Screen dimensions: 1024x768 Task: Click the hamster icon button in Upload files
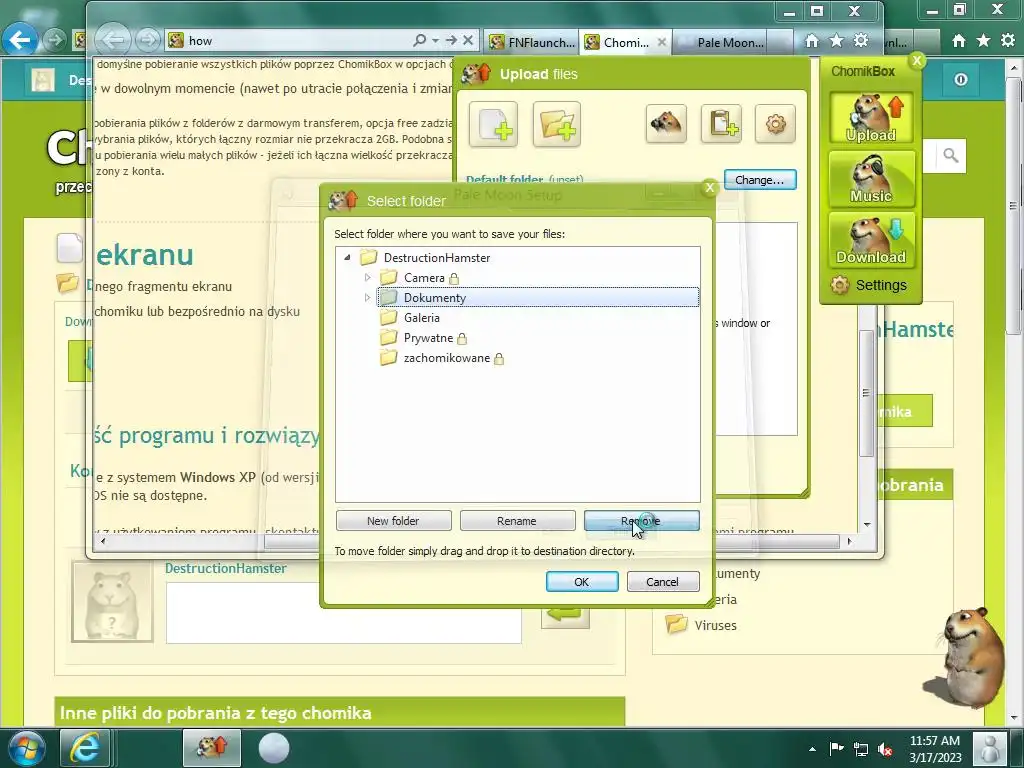(666, 123)
